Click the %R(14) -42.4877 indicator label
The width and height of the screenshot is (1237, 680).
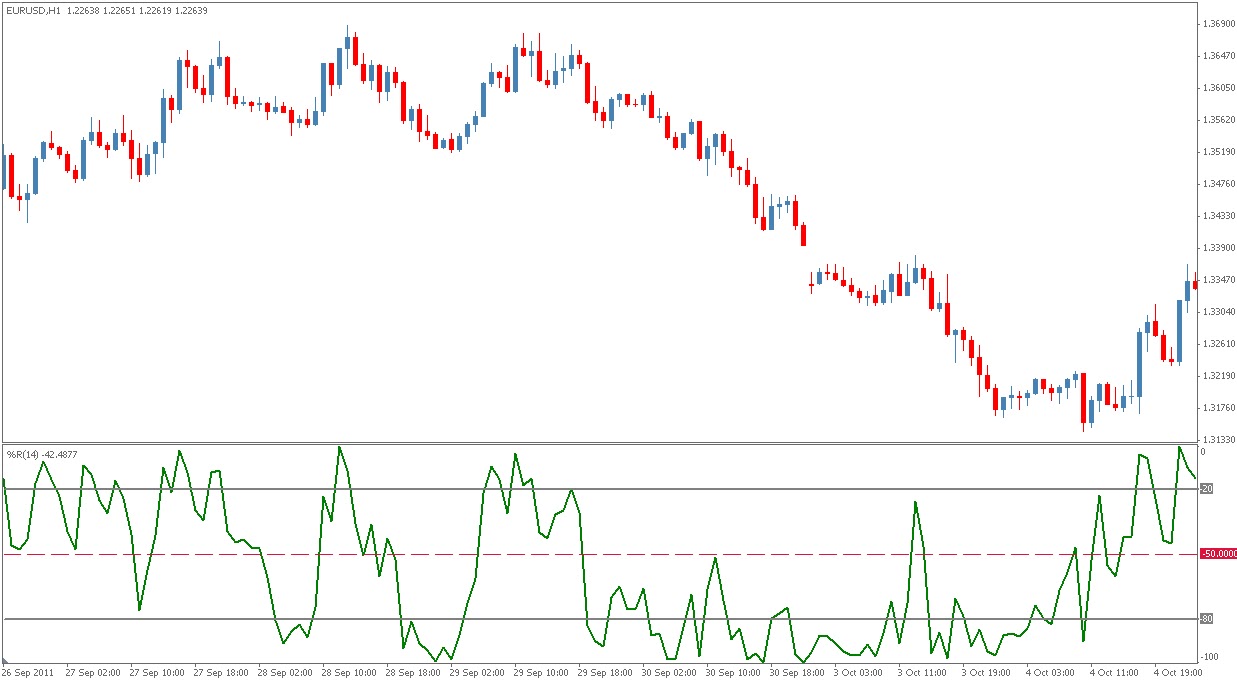point(42,455)
